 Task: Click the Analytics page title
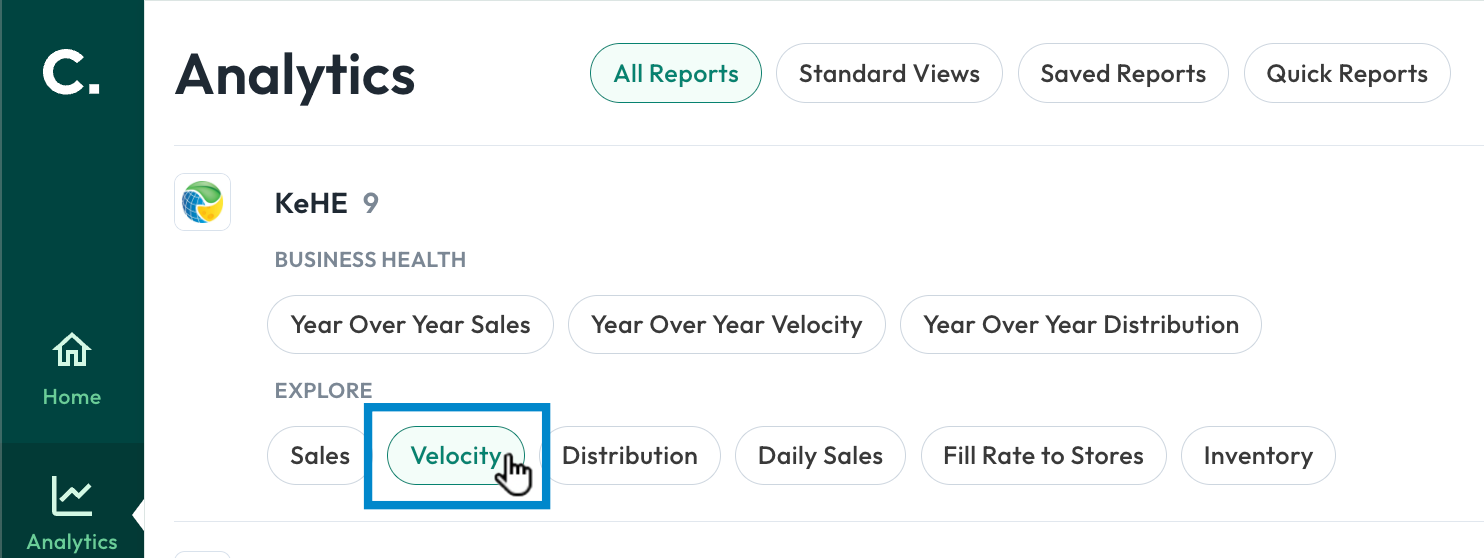295,74
